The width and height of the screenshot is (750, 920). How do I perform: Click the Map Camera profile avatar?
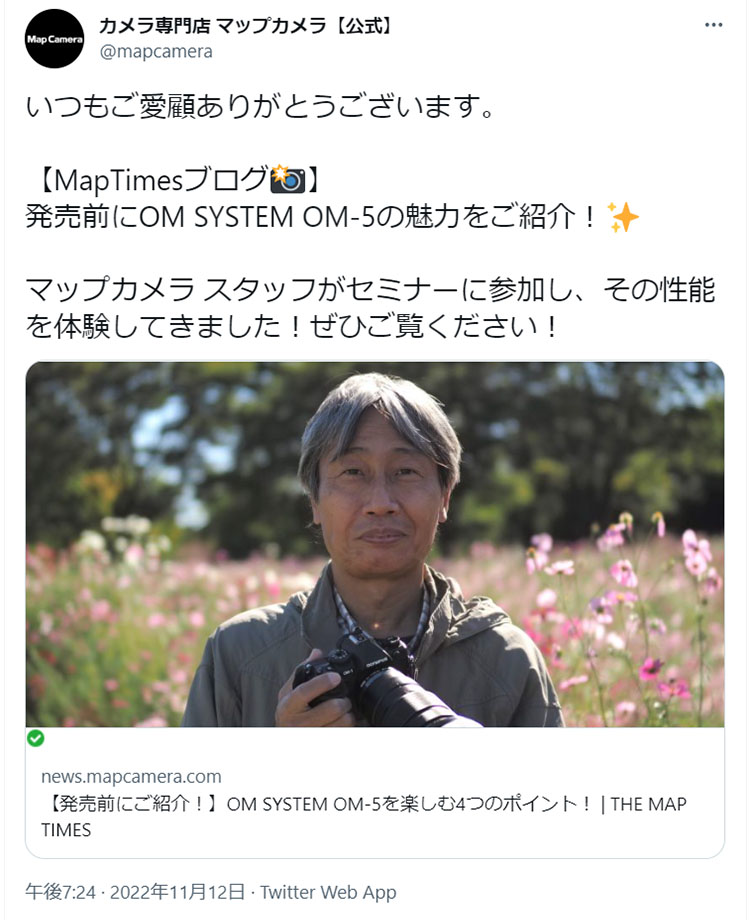[x=55, y=39]
